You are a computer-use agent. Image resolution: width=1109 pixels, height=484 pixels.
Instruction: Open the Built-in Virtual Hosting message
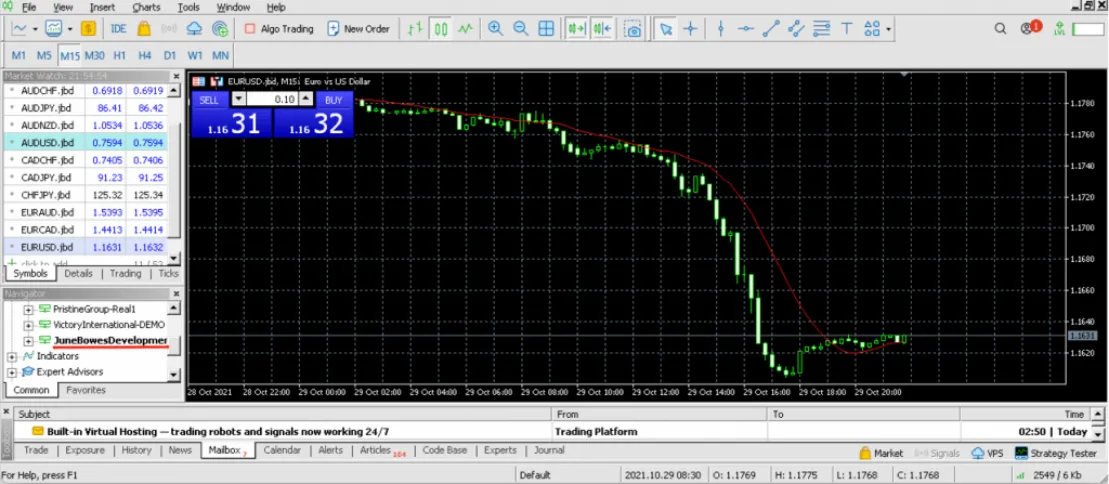tap(218, 431)
